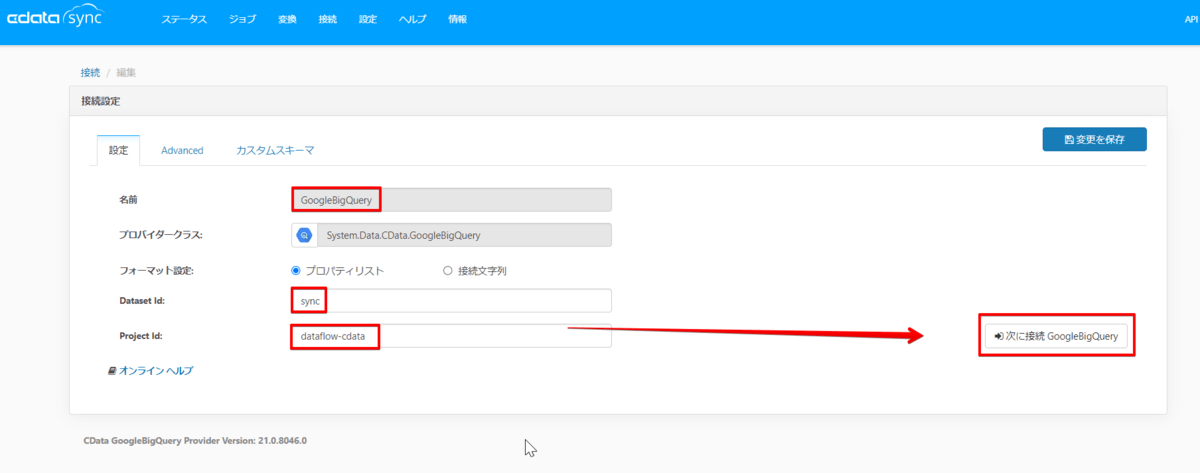The image size is (1200, 473).
Task: Switch to the Advanced tab
Action: (x=182, y=150)
